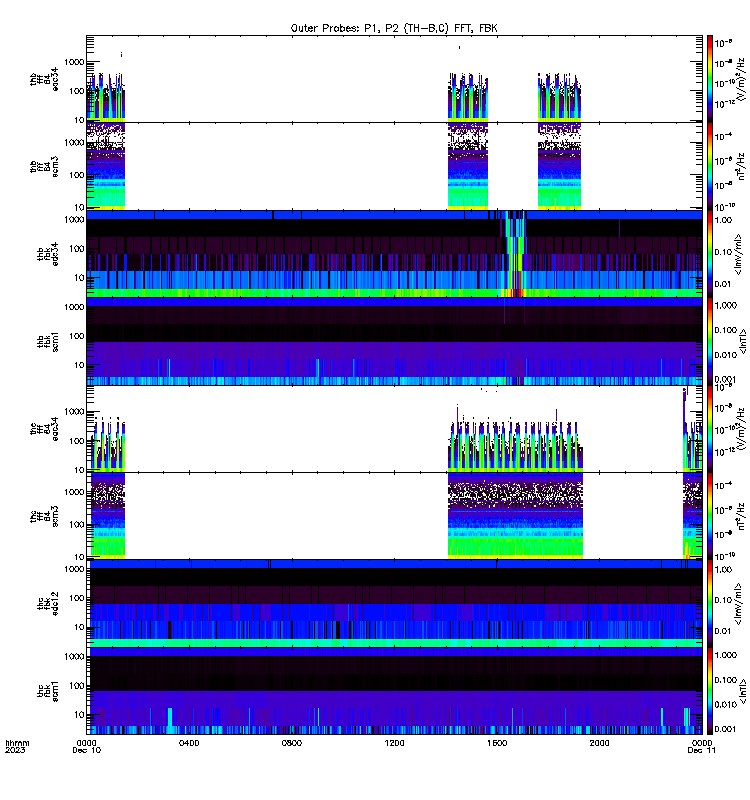Click the '(V/m)²/Hz' unit label of the top color bar
Image resolution: width=750 pixels, height=800 pixels.
(741, 79)
